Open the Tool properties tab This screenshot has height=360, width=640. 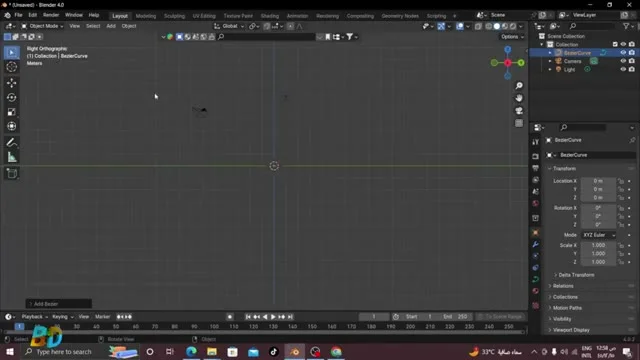(536, 142)
